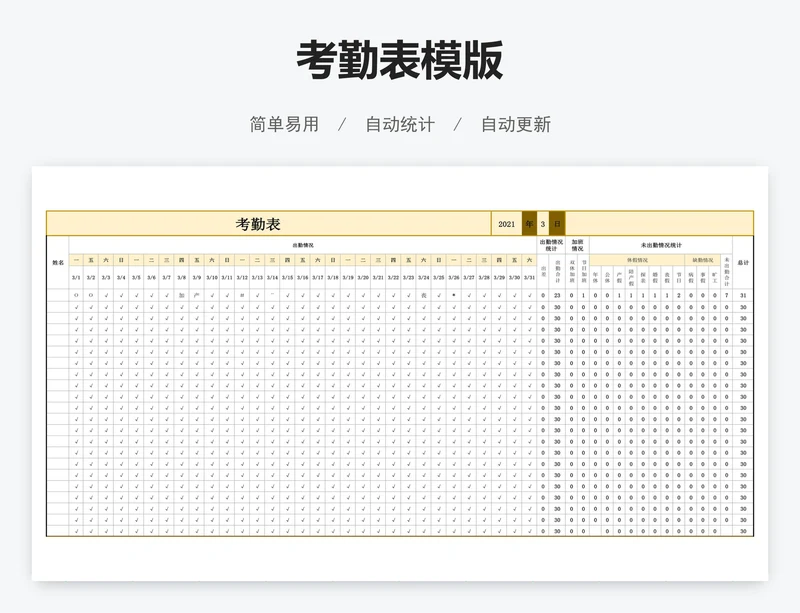800x613 pixels.
Task: Click the 丧 entry under 3/24
Action: [x=424, y=295]
